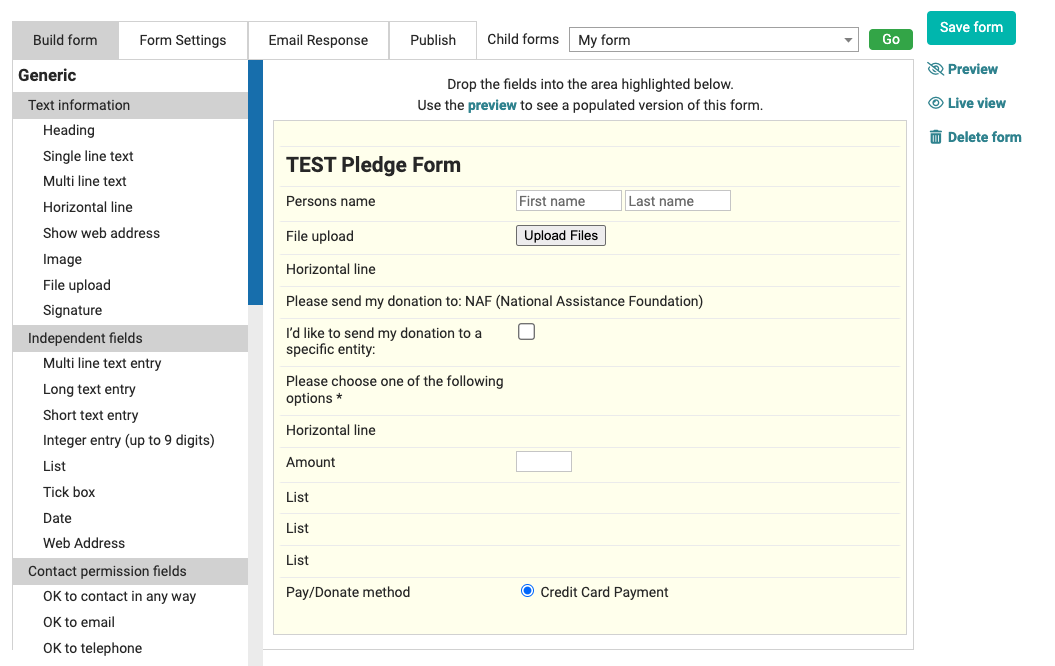Select the Signature field type
The width and height of the screenshot is (1055, 666).
tap(72, 310)
